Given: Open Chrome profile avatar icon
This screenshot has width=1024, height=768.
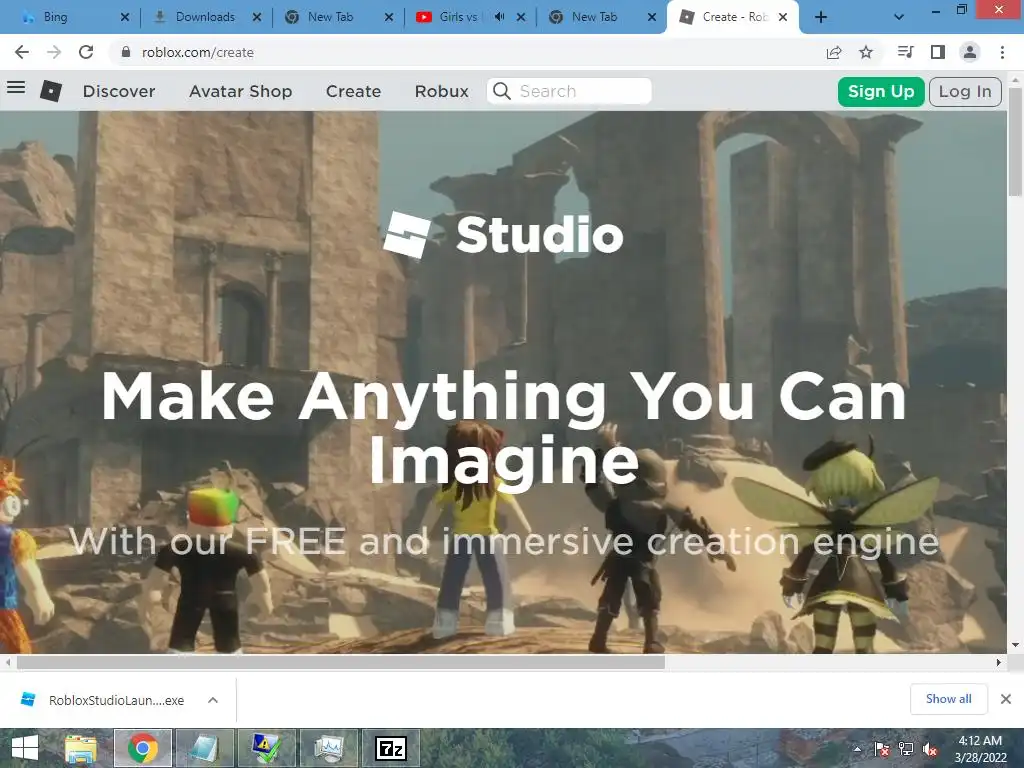Looking at the screenshot, I should pos(970,52).
